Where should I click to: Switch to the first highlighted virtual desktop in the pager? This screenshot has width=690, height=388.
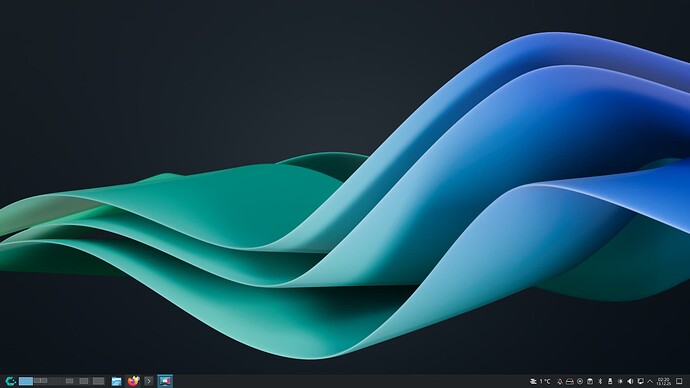click(x=26, y=381)
